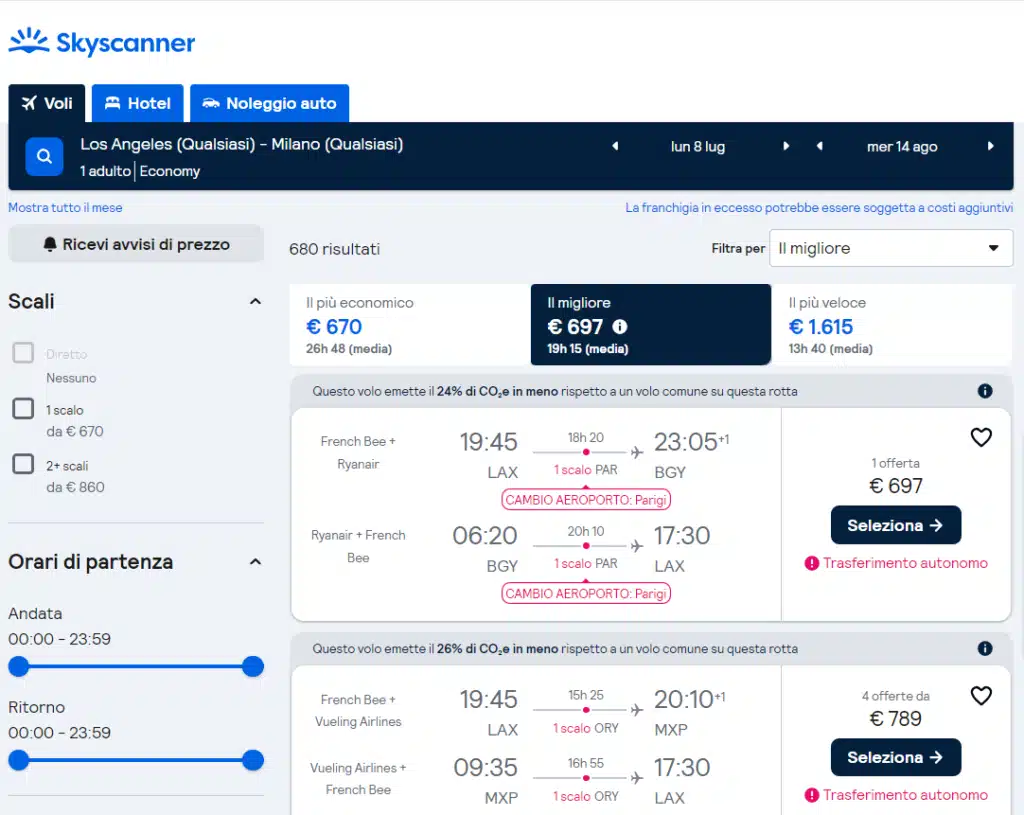1024x815 pixels.
Task: Collapse the 'Orari di partenza' section
Action: (x=256, y=561)
